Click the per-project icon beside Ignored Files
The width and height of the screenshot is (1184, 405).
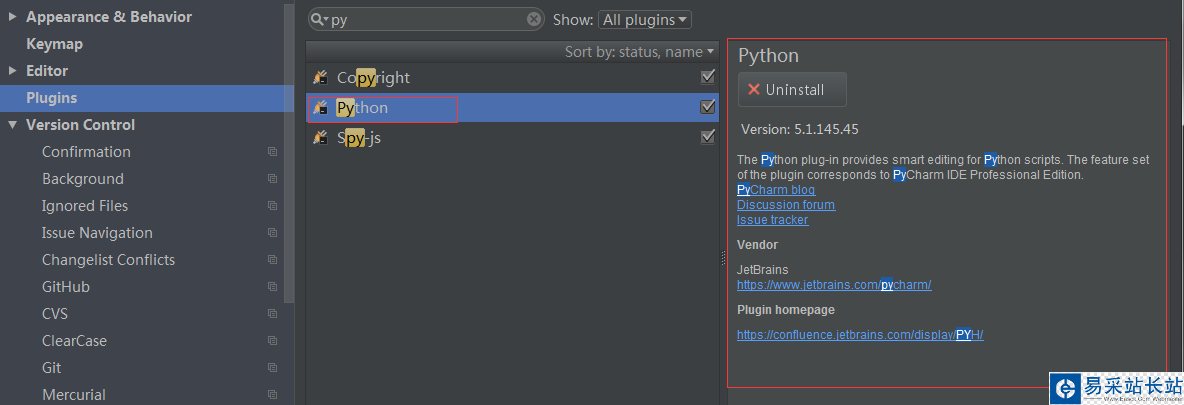click(x=272, y=206)
